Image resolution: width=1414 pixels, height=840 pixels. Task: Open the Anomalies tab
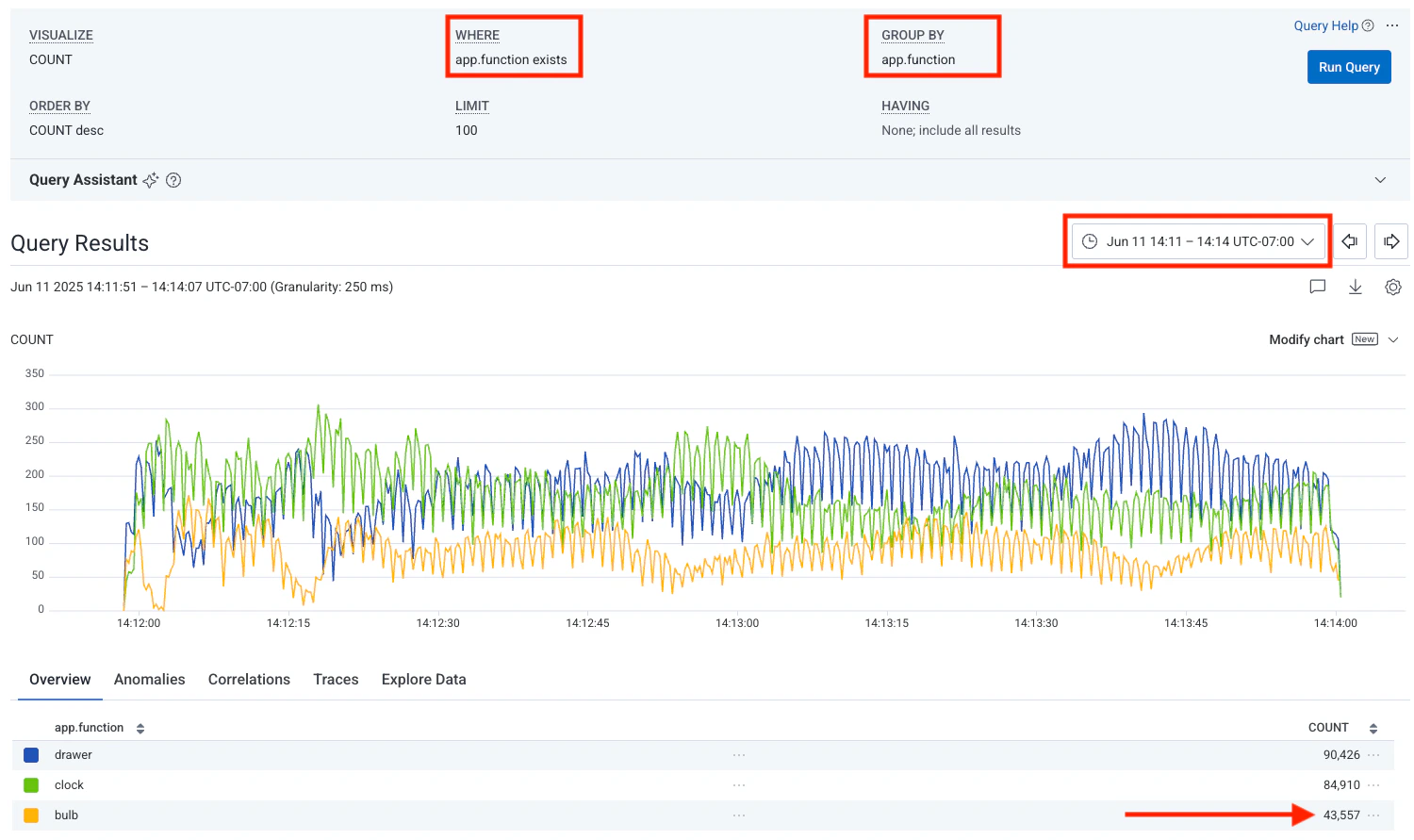click(149, 679)
